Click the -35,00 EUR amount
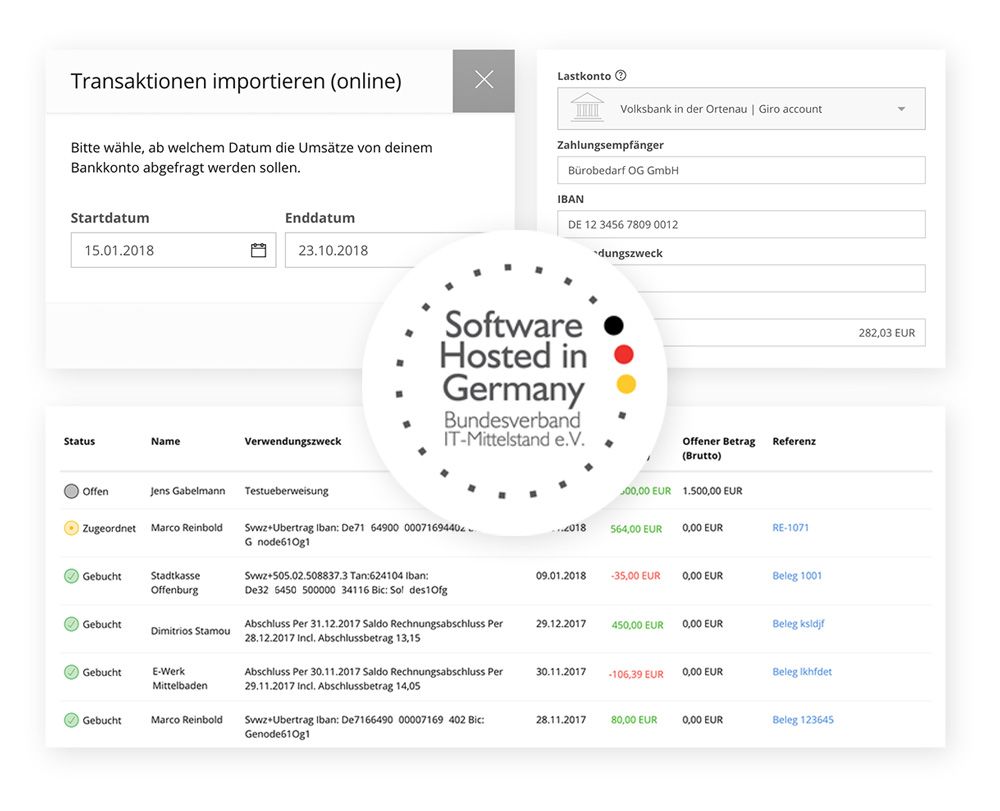This screenshot has height=811, width=1000. (635, 576)
